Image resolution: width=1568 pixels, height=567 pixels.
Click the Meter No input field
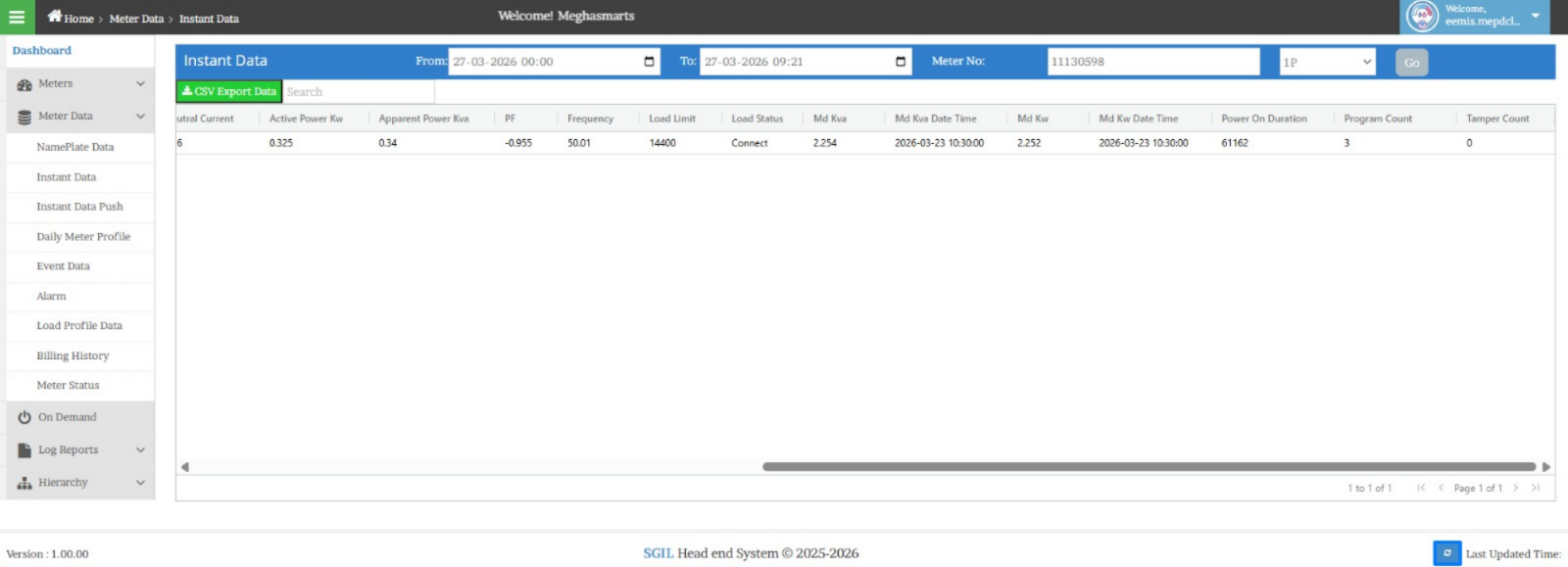(1152, 62)
